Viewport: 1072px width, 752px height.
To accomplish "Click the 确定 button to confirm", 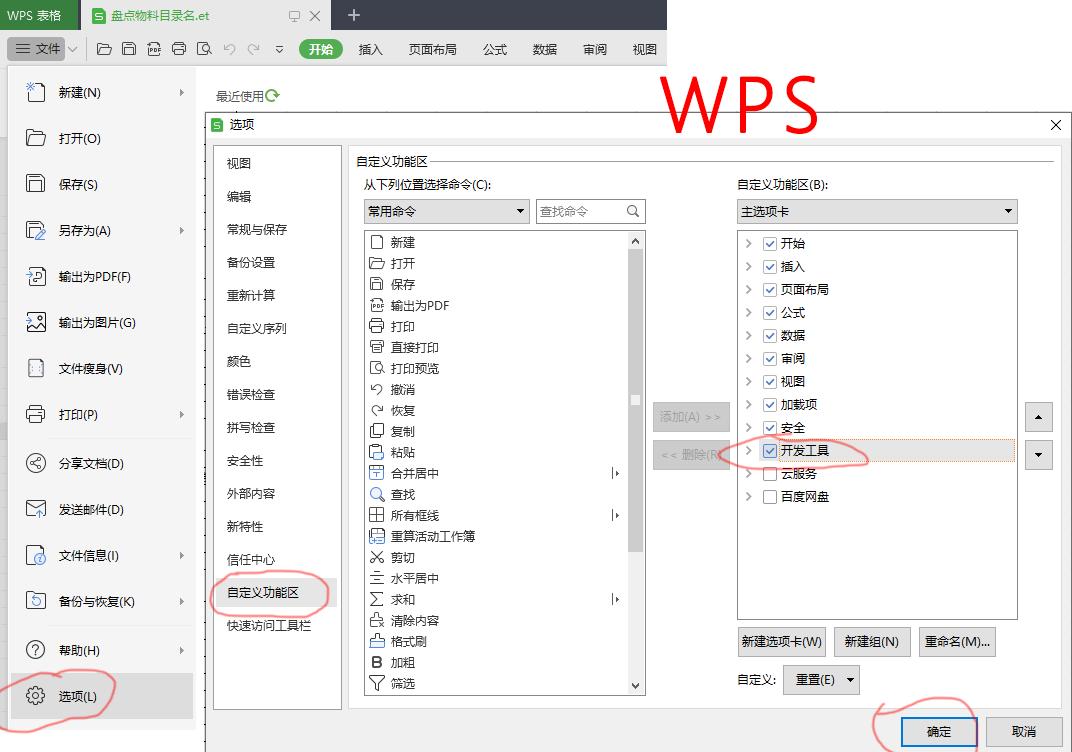I will (x=937, y=731).
